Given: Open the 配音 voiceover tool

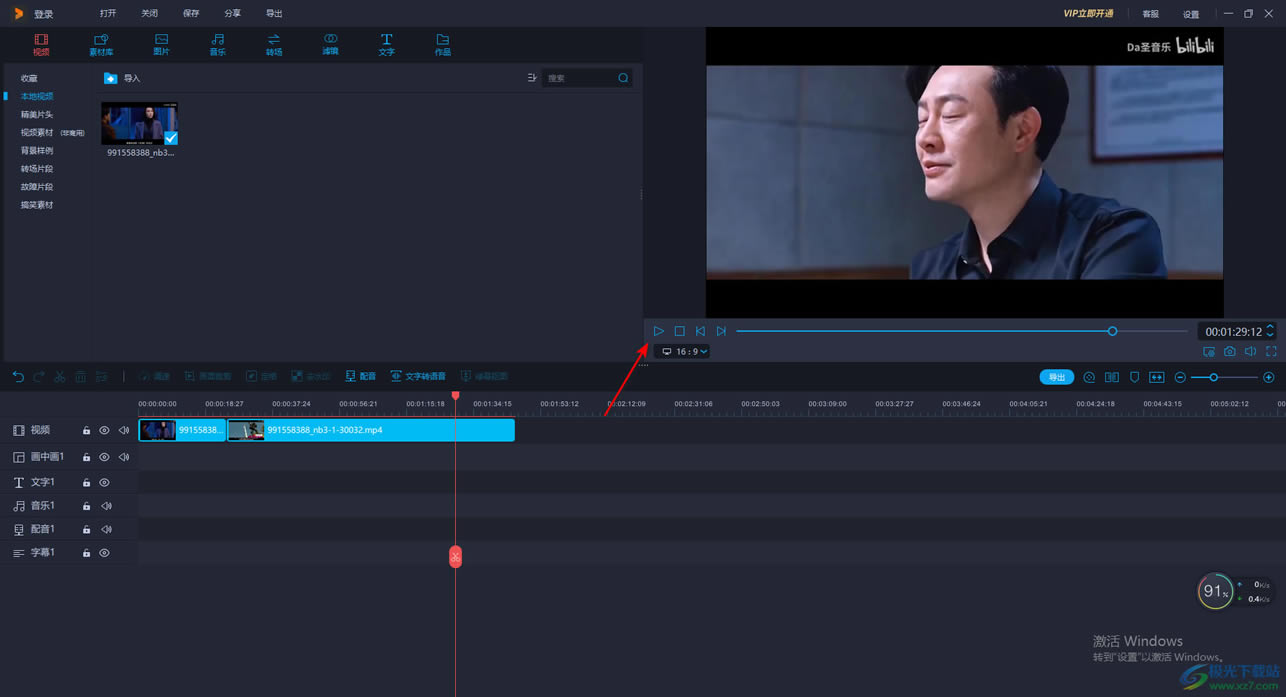Looking at the screenshot, I should (361, 377).
